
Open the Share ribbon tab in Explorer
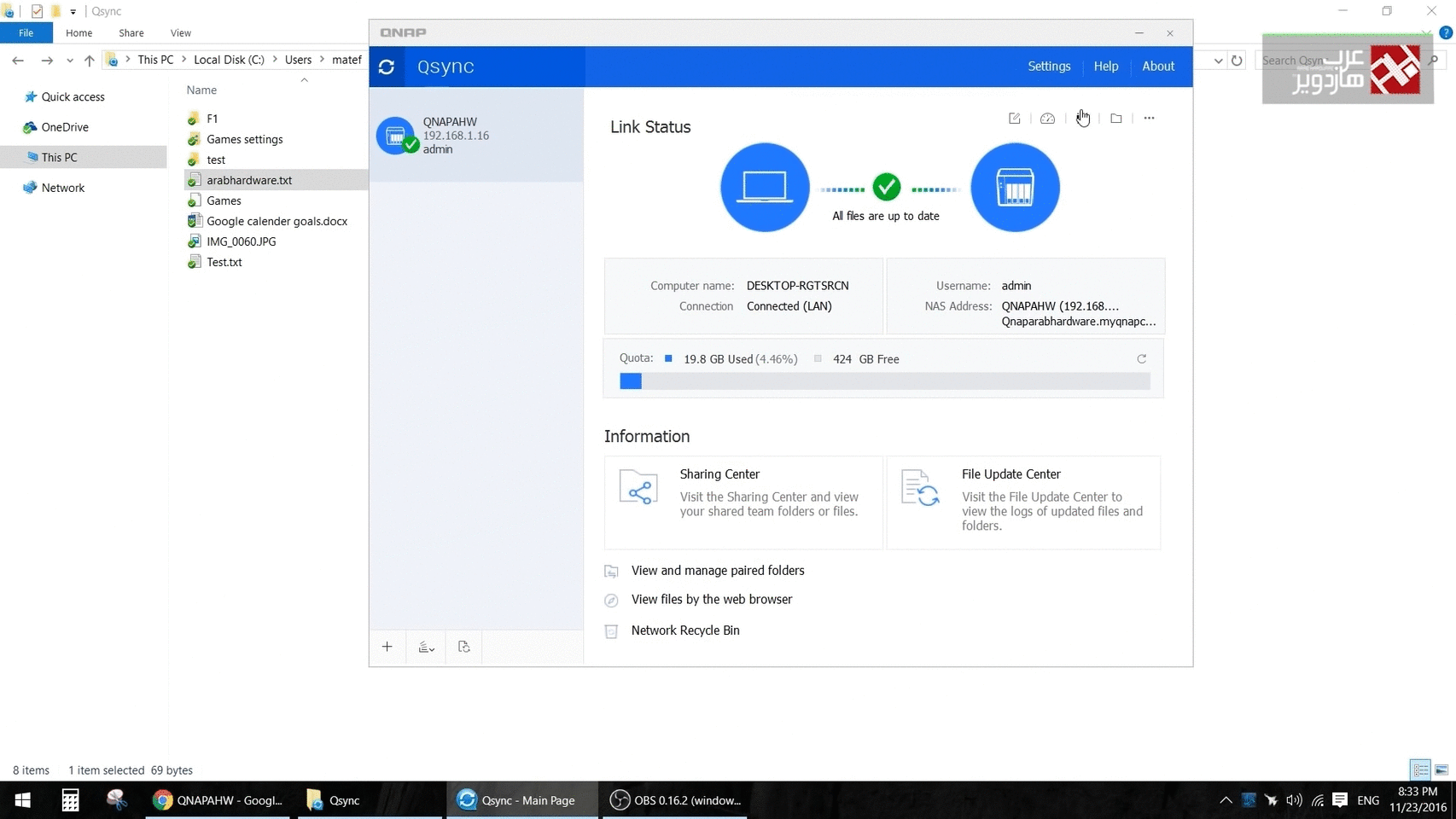point(131,33)
